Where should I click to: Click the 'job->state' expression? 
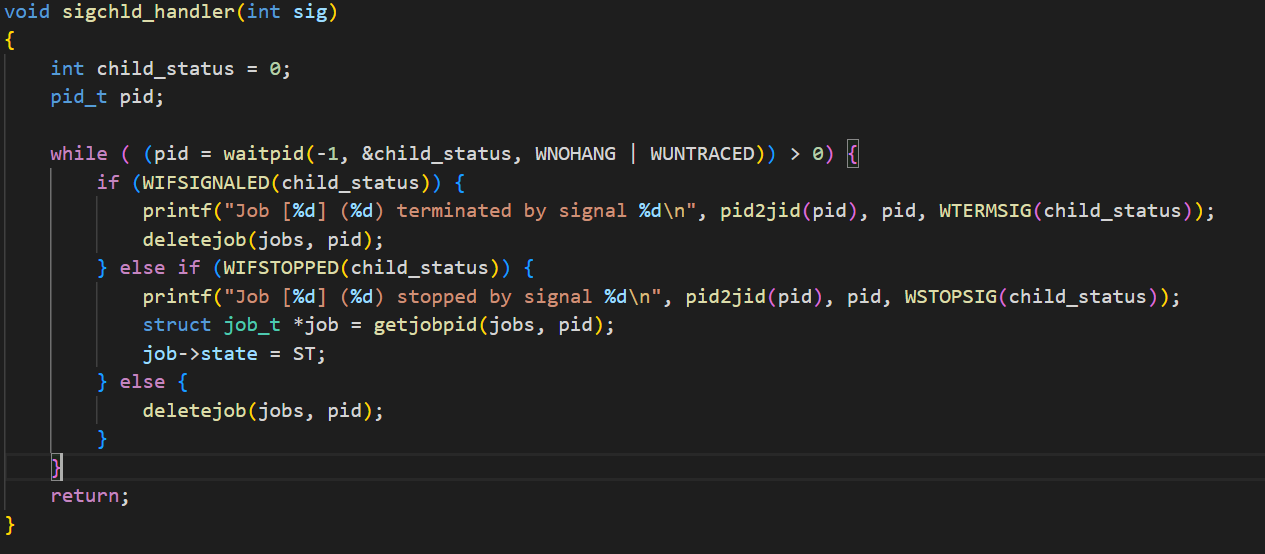tap(200, 354)
